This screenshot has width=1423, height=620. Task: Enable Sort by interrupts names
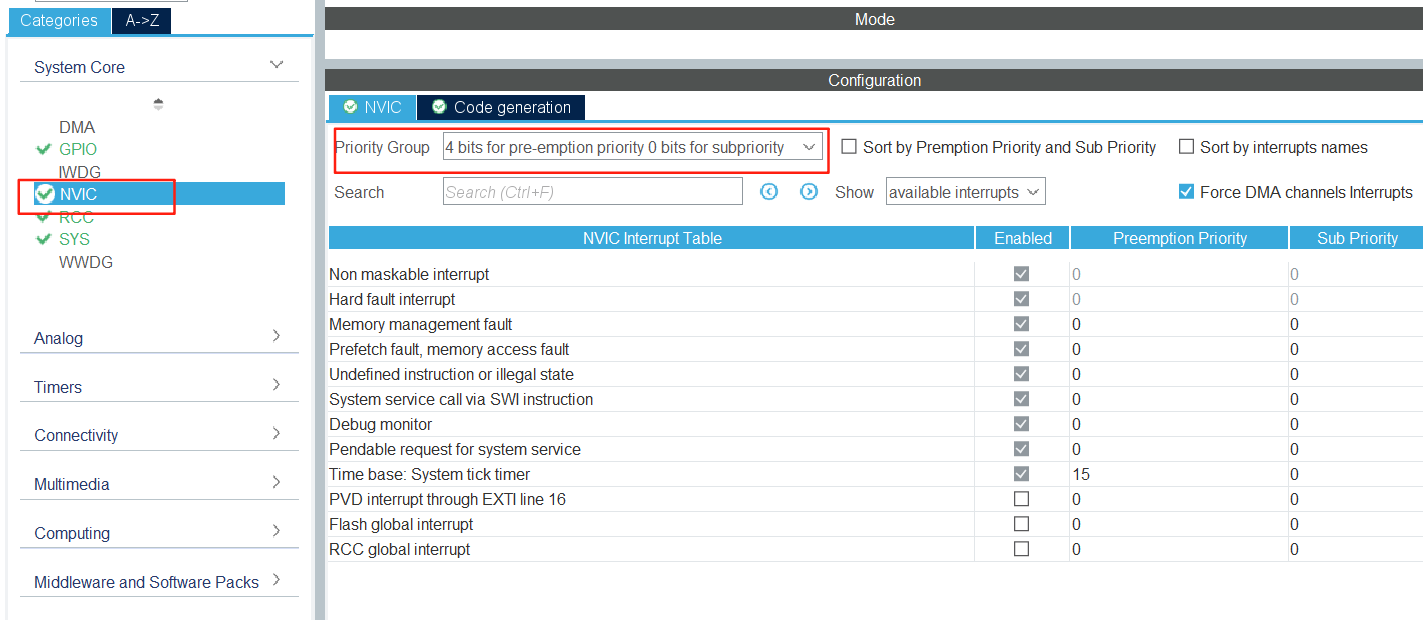point(1187,147)
